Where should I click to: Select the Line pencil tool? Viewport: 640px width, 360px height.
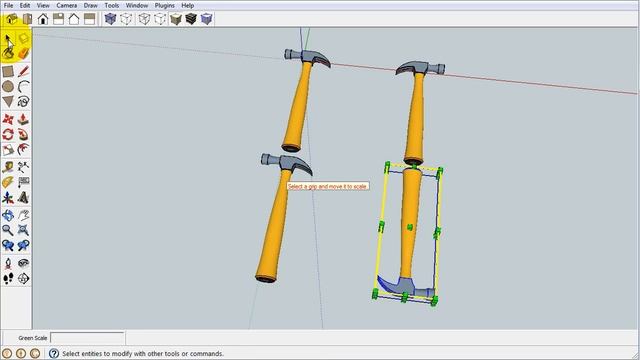coord(23,71)
